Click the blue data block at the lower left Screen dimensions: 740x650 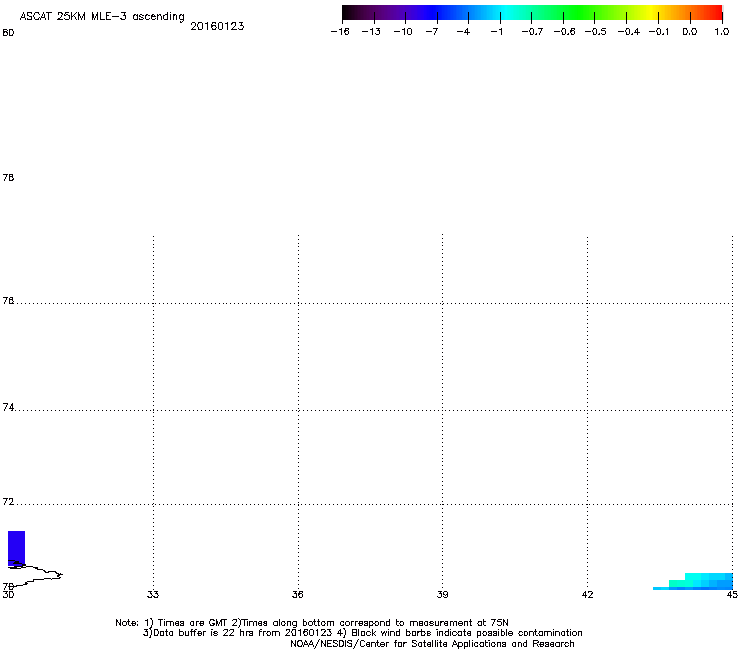coord(17,548)
